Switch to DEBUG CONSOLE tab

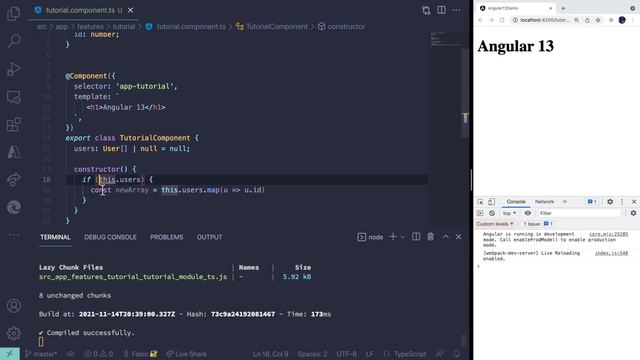tap(110, 237)
